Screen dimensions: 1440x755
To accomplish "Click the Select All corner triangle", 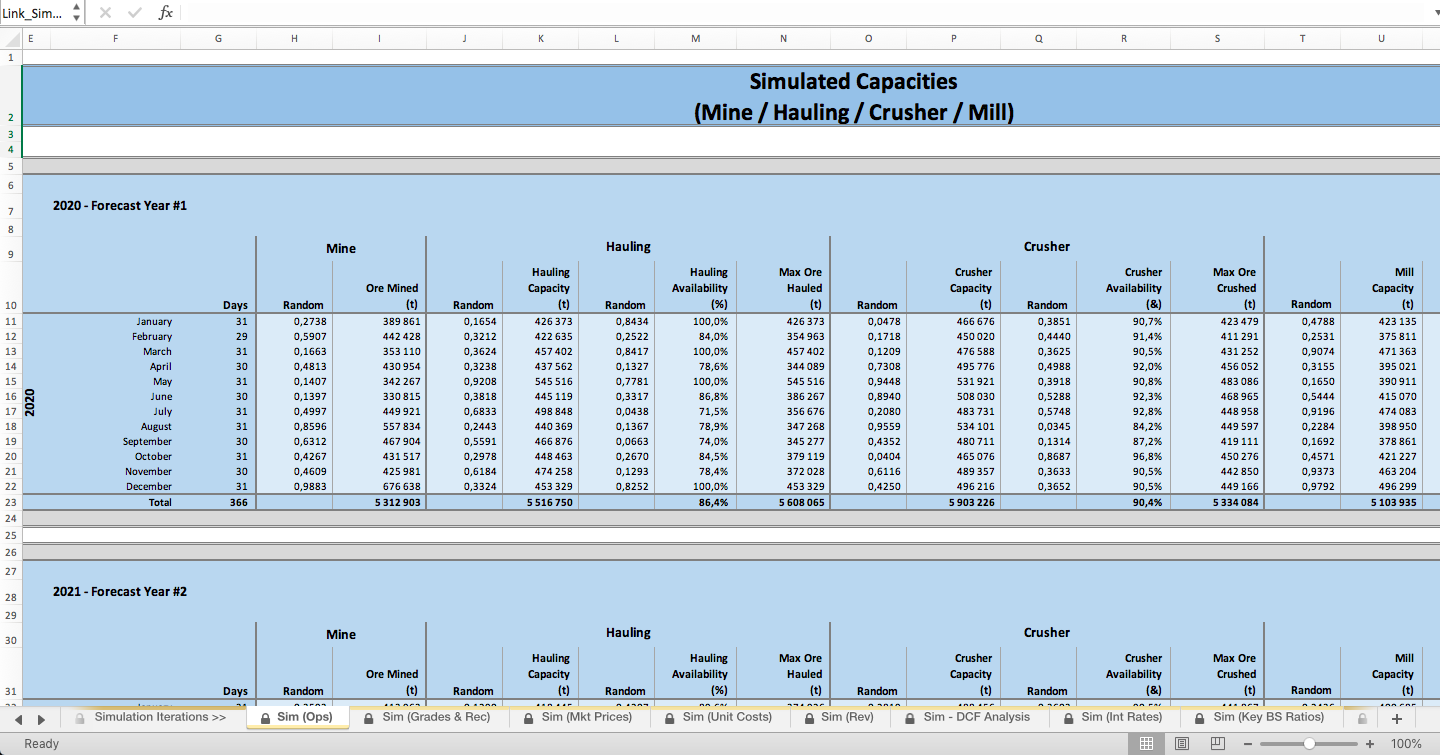I will click(11, 39).
